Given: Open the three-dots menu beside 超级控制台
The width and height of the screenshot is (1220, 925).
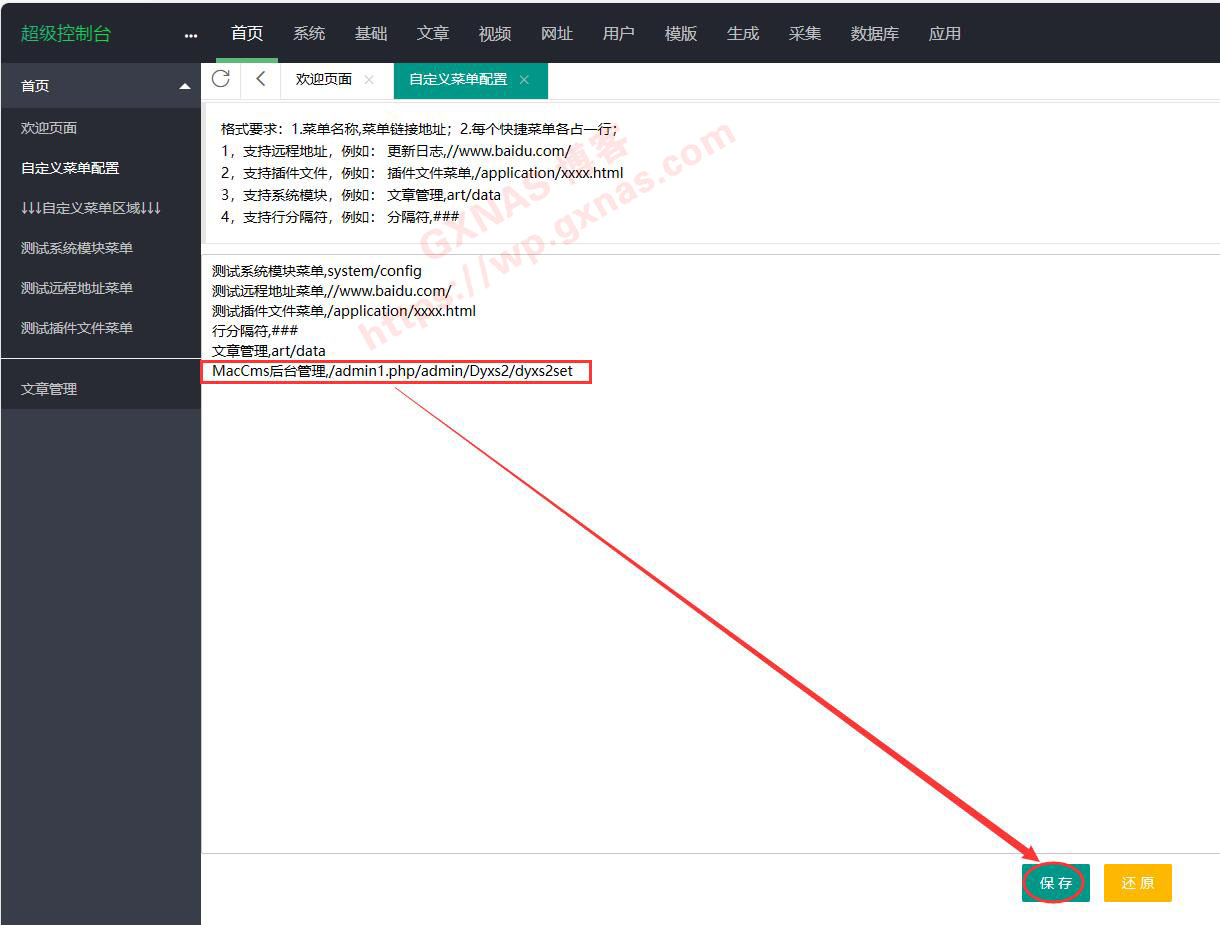Looking at the screenshot, I should [191, 35].
